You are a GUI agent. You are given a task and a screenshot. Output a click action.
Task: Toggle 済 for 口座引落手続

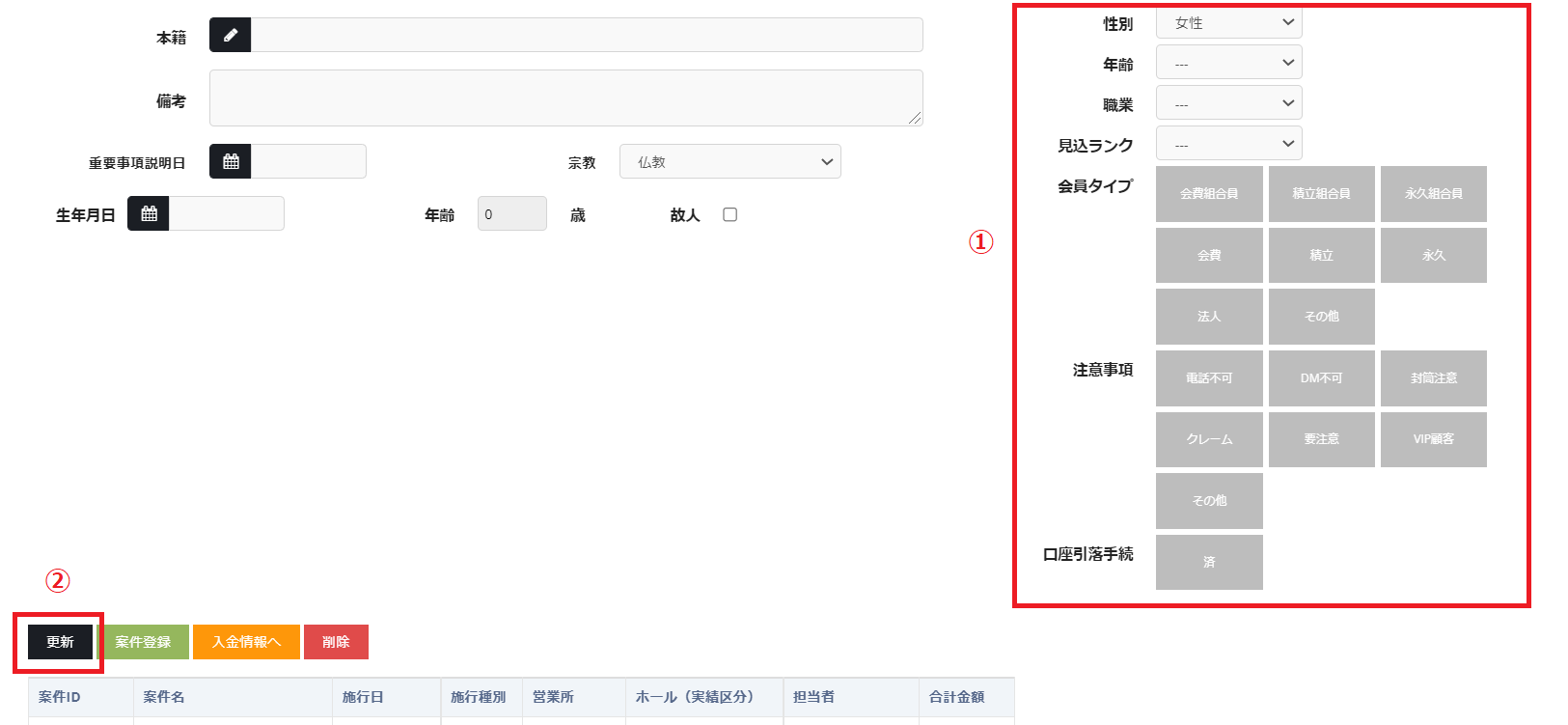tap(1209, 562)
